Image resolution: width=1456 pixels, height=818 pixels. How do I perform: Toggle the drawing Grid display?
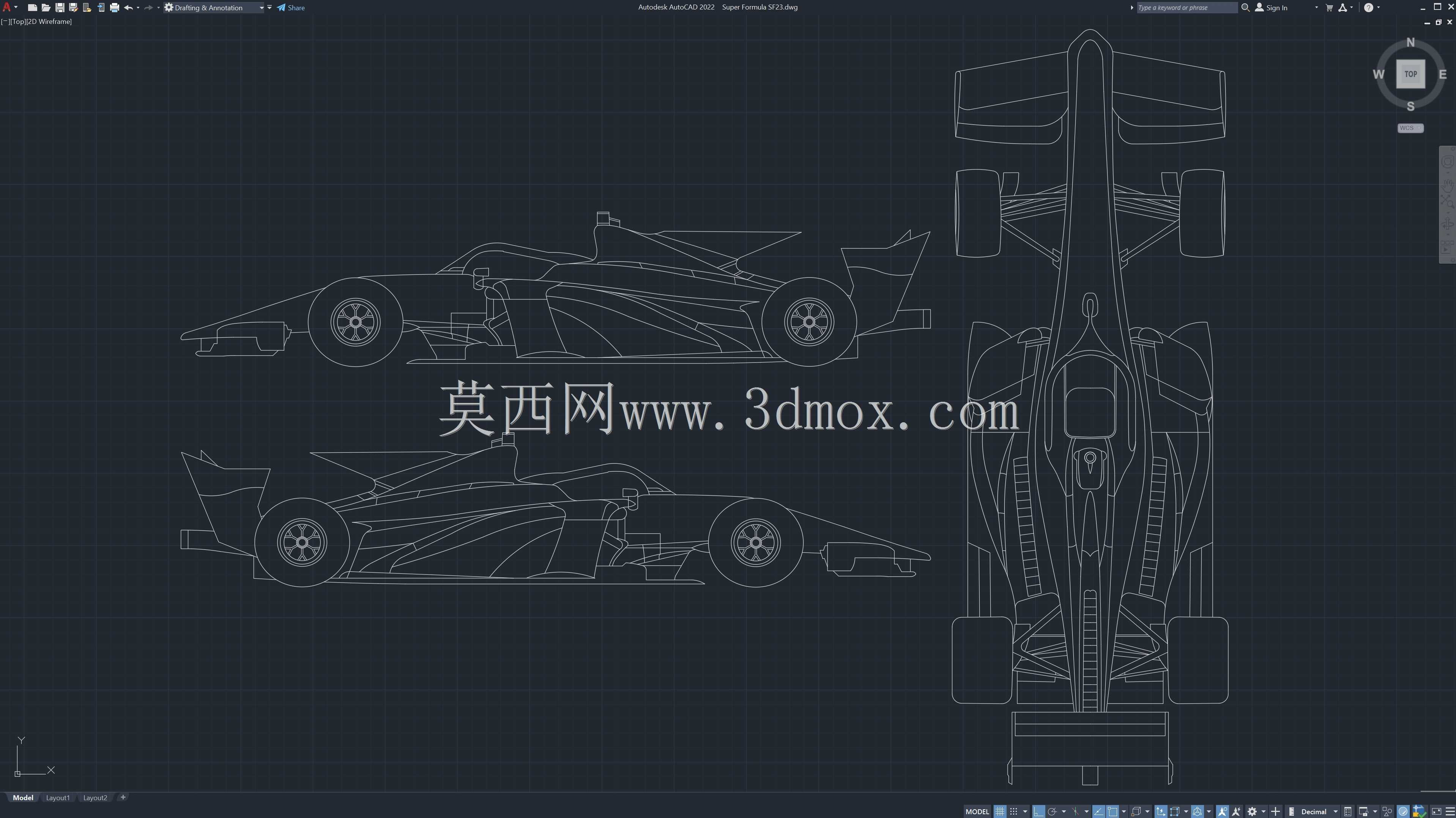coord(1000,812)
